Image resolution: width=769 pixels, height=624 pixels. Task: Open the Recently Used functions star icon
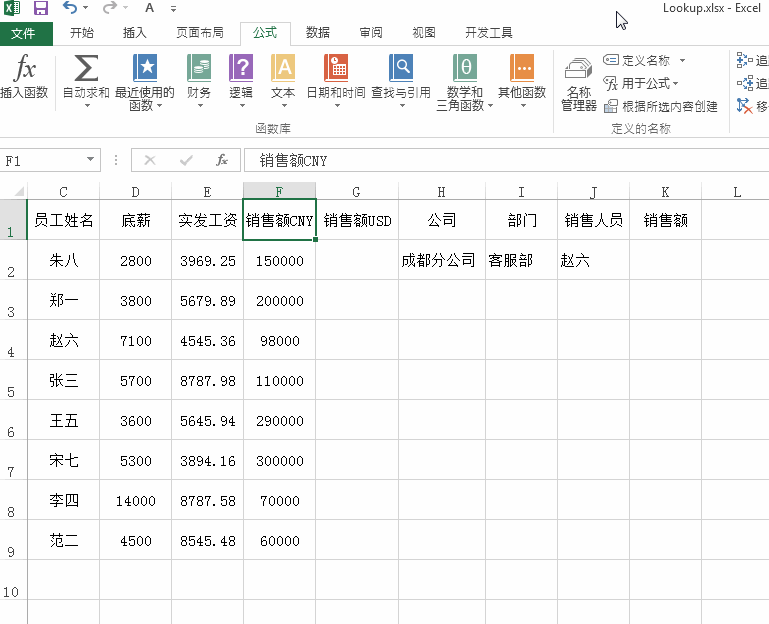point(145,68)
